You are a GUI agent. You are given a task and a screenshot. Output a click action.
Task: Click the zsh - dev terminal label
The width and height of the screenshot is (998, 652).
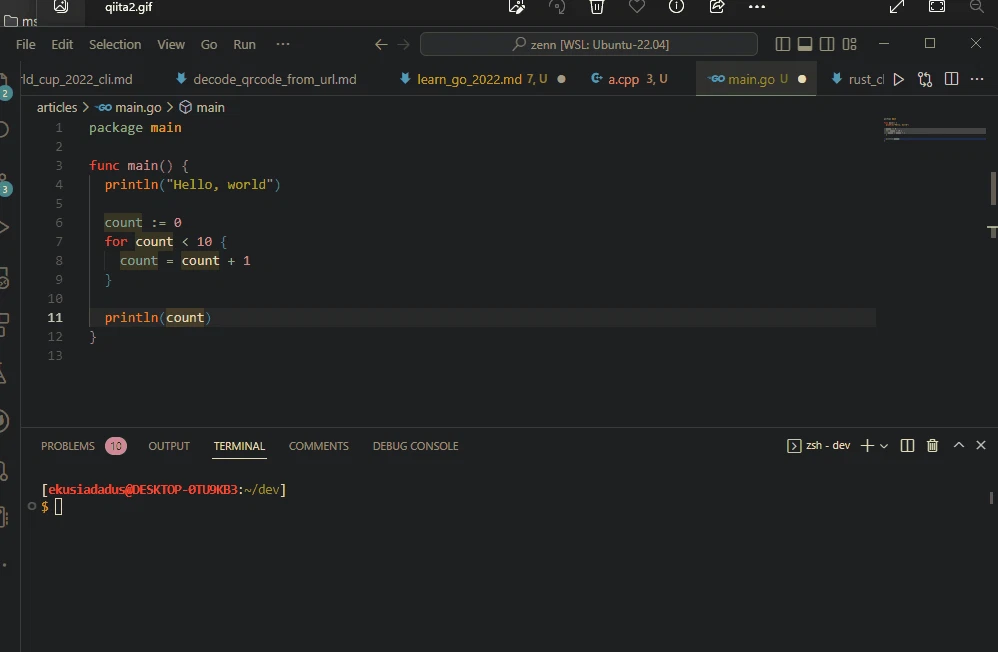[x=819, y=446]
